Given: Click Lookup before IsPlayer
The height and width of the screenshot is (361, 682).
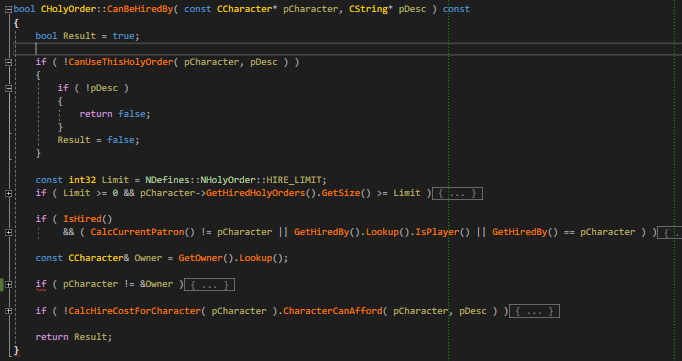Looking at the screenshot, I should (382, 232).
